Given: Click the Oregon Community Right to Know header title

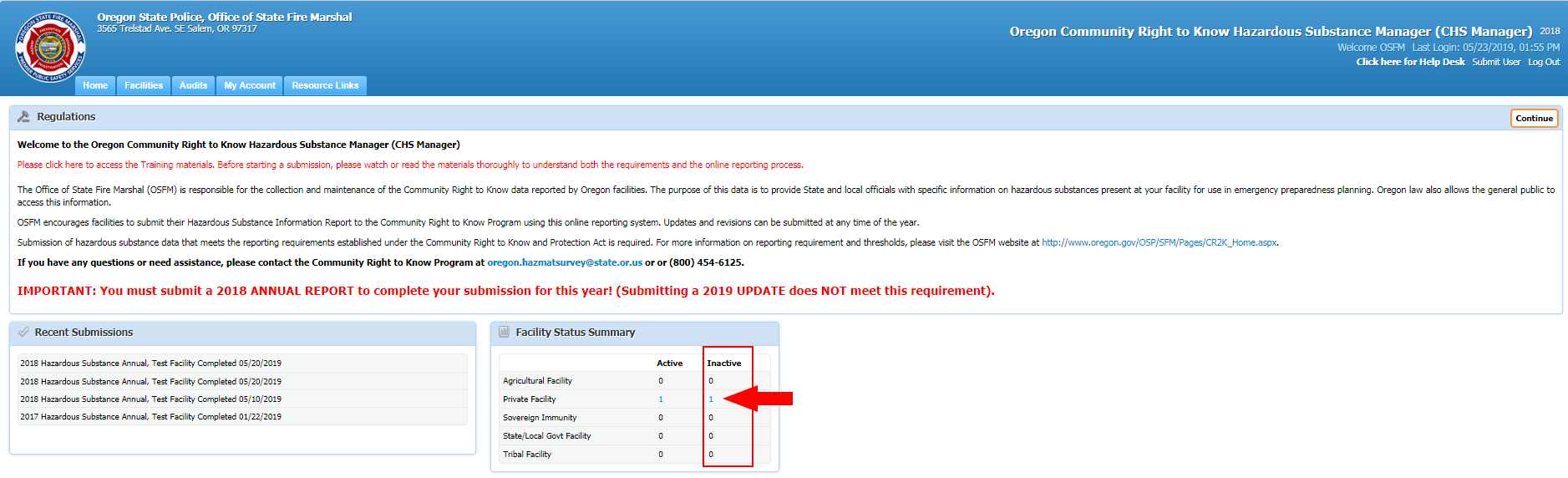Looking at the screenshot, I should click(x=1271, y=32).
